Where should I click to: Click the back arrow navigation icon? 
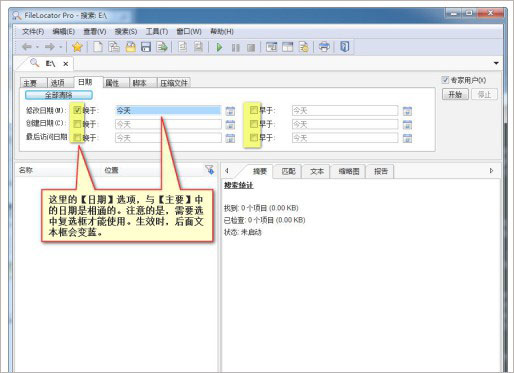[x=27, y=47]
